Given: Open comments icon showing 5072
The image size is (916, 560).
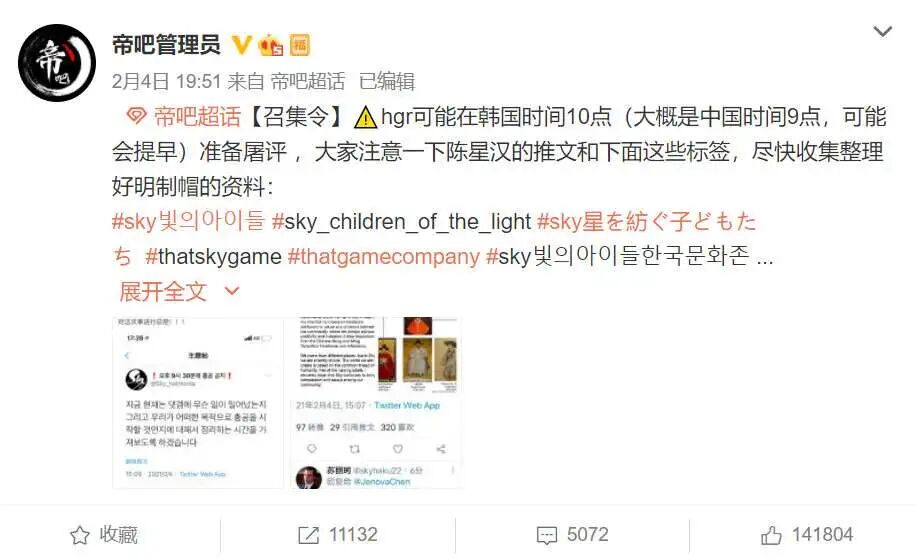Looking at the screenshot, I should click(x=547, y=535).
